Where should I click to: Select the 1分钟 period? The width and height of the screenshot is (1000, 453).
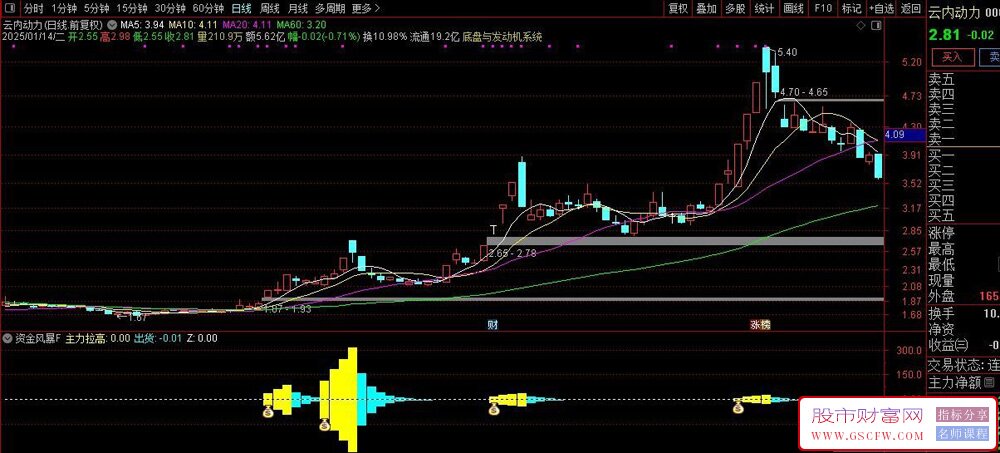point(64,8)
